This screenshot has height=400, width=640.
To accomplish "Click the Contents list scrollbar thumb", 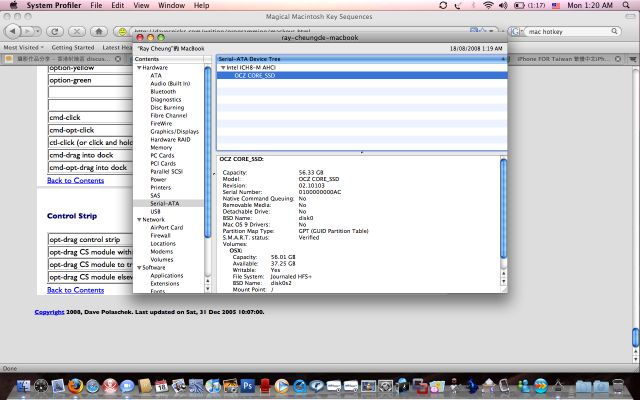I will pyautogui.click(x=207, y=152).
